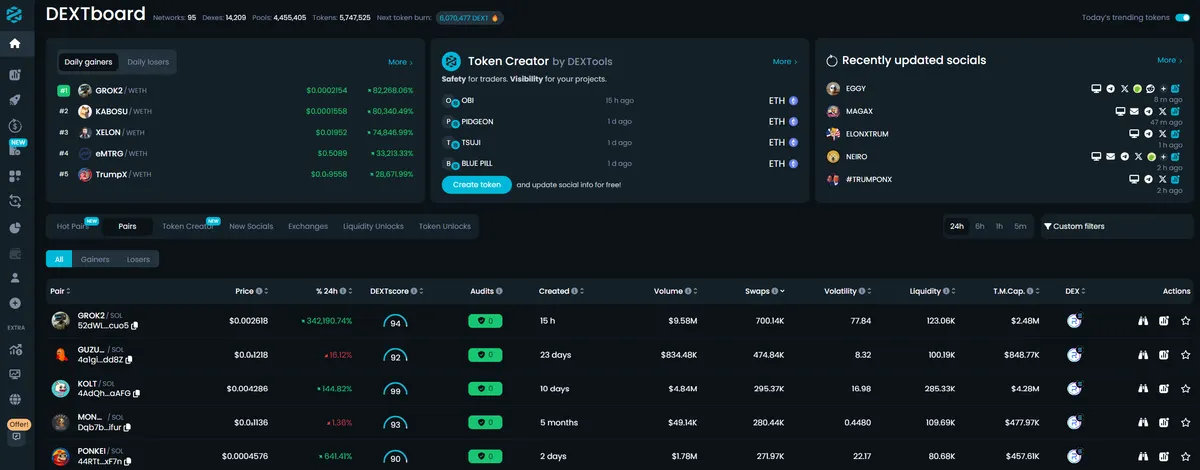
Task: Open binoculars icon for KOLT row
Action: click(x=1141, y=388)
